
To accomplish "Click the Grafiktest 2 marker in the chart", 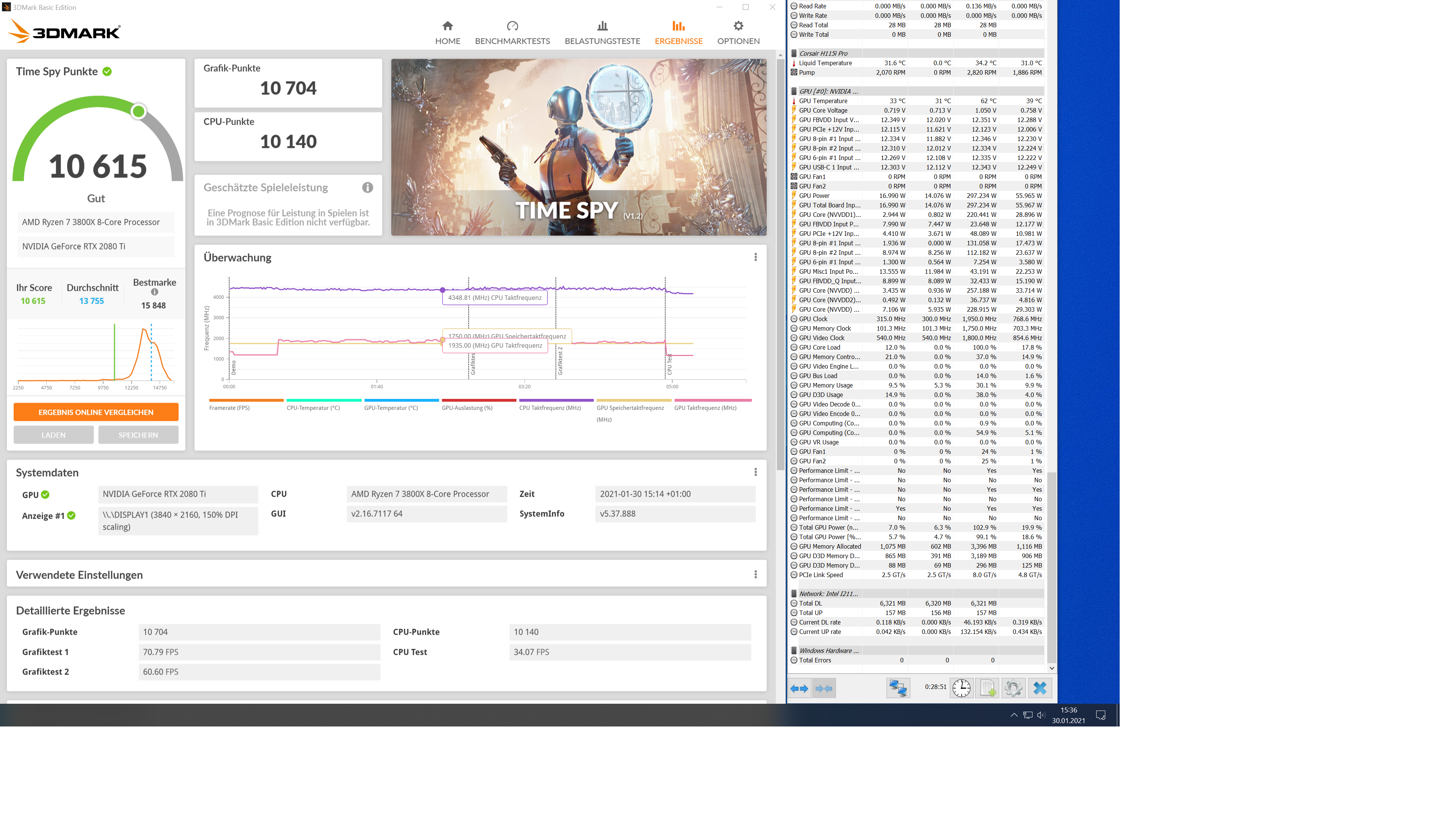I will (x=560, y=361).
